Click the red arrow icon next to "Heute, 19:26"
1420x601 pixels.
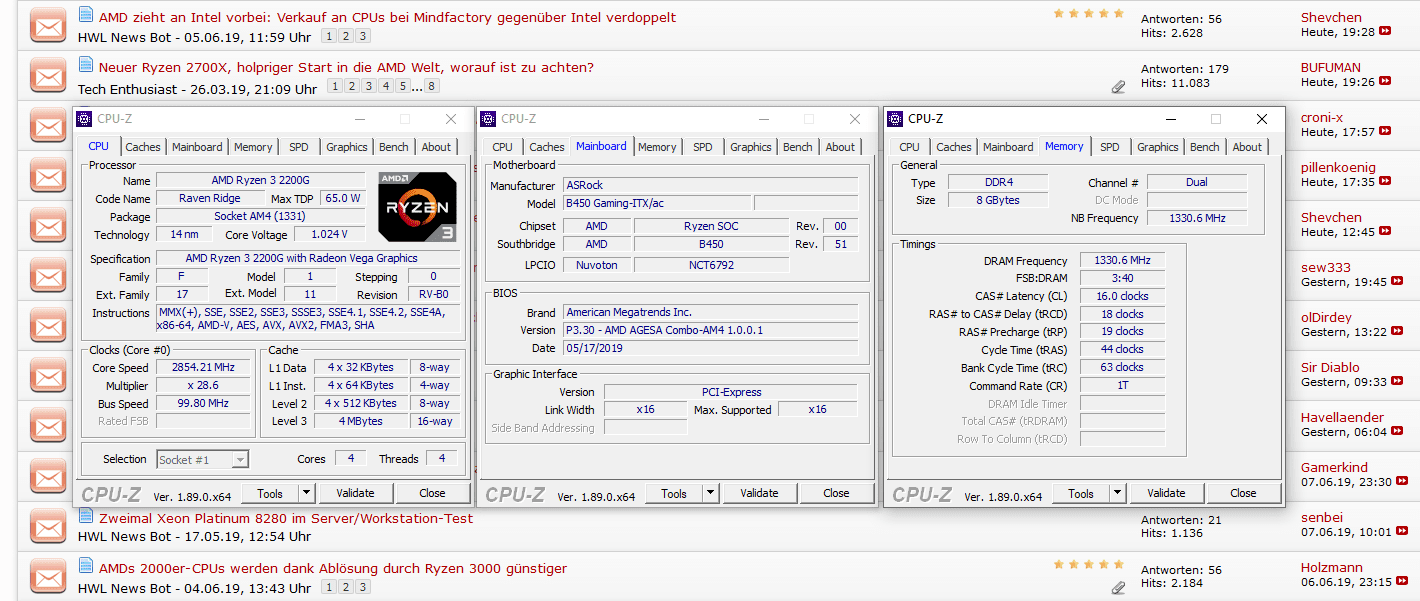tap(1385, 82)
